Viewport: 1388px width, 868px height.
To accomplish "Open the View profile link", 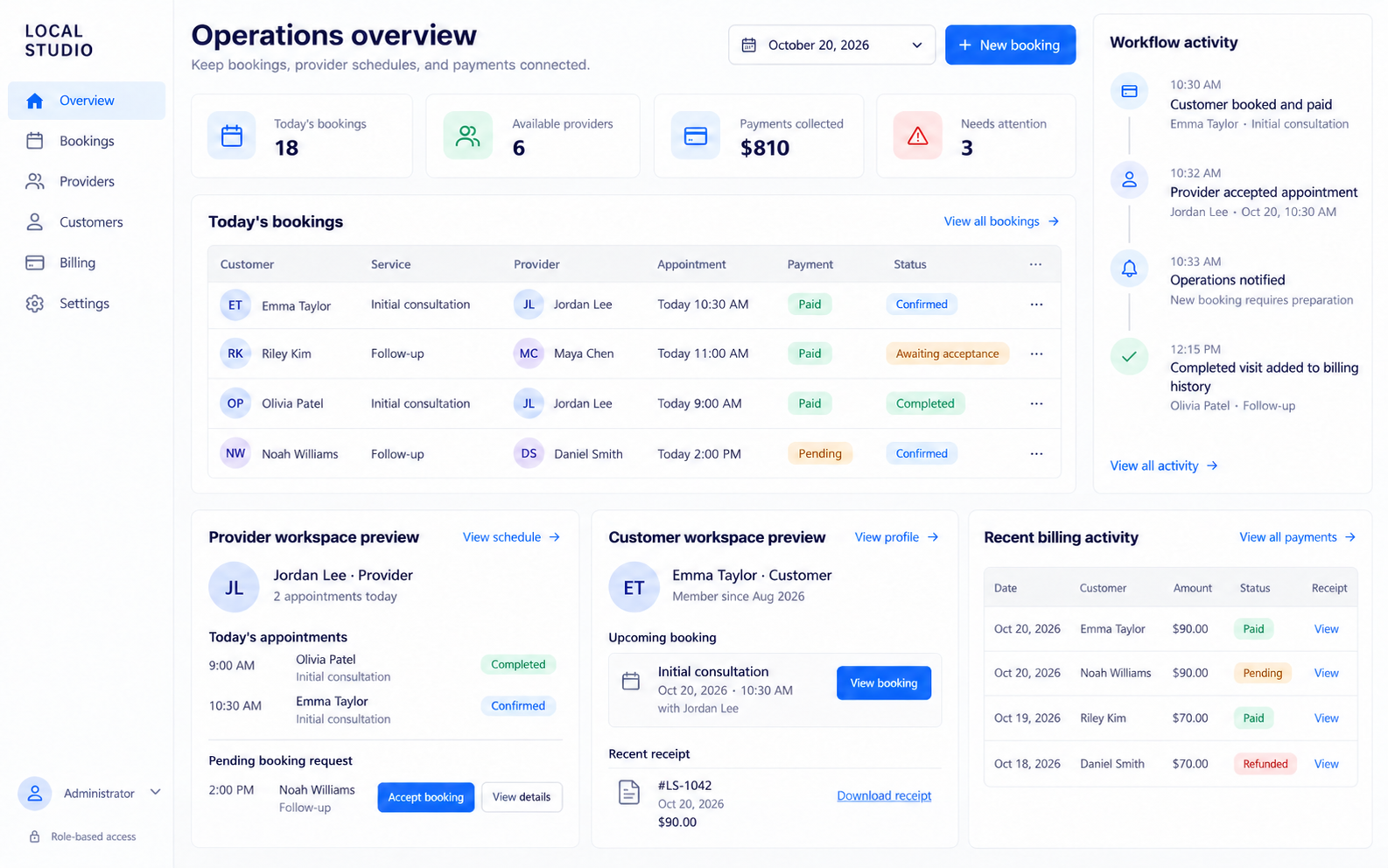I will pyautogui.click(x=896, y=537).
